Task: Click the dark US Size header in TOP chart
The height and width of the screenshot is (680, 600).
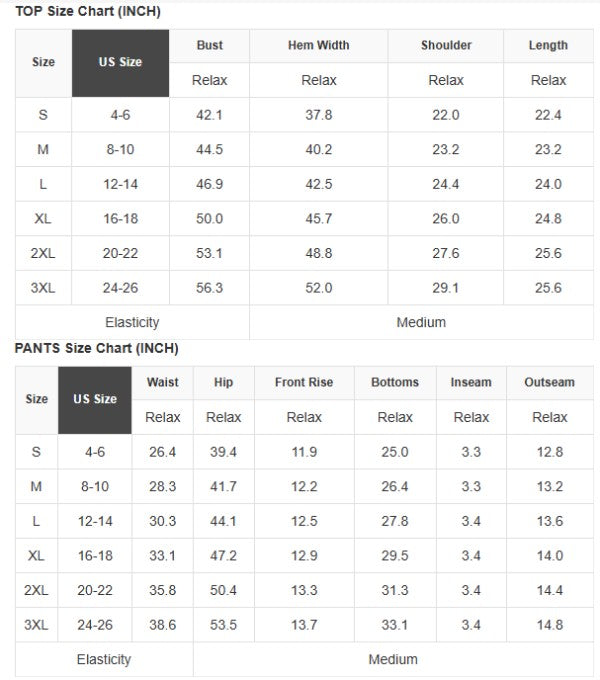Action: pos(120,62)
